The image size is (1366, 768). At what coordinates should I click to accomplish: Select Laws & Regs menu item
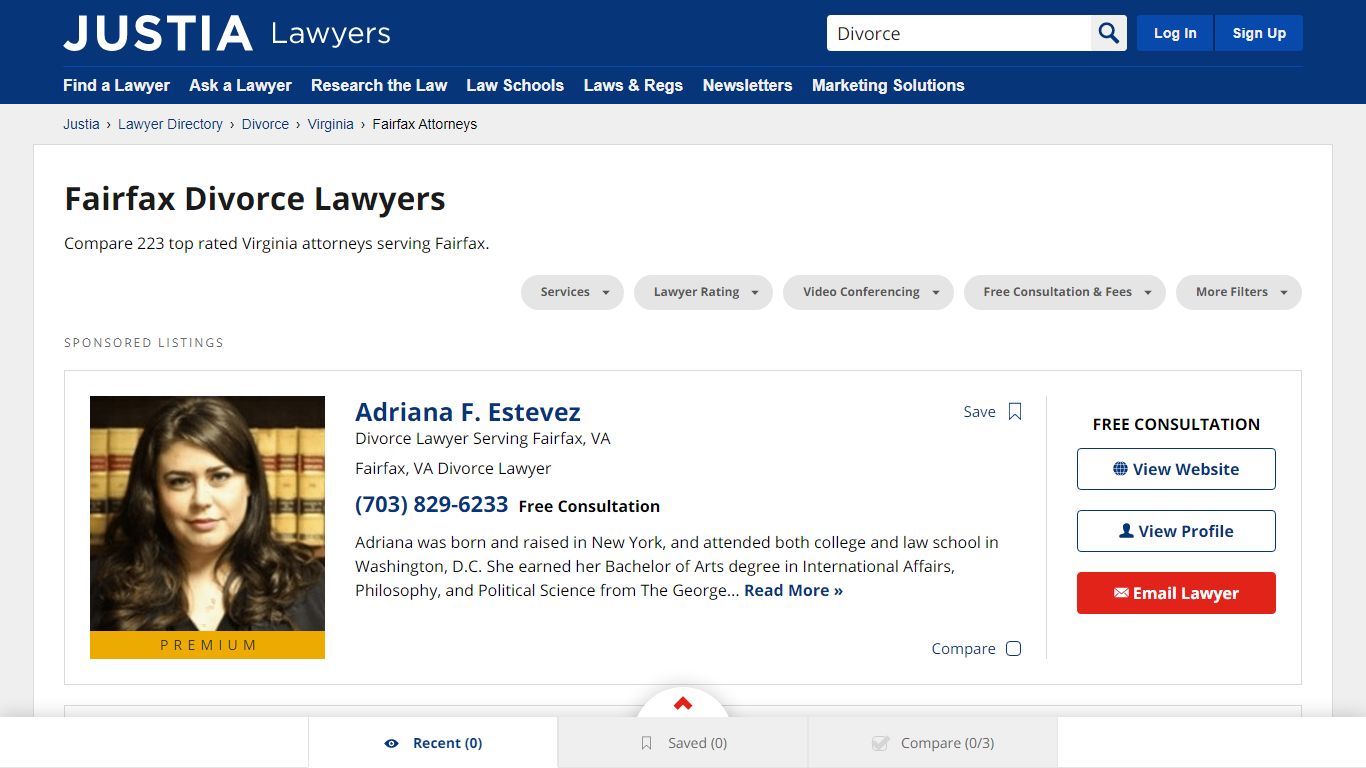tap(633, 85)
